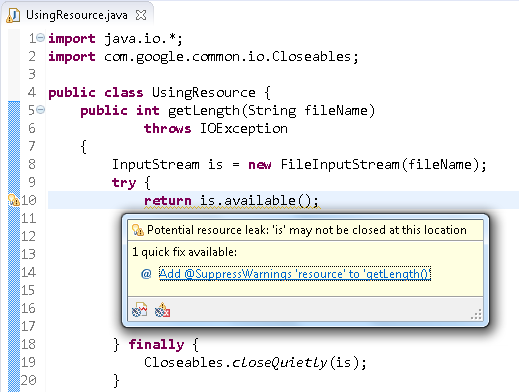
Task: Click the resize grip of the hover popup
Action: [477, 314]
